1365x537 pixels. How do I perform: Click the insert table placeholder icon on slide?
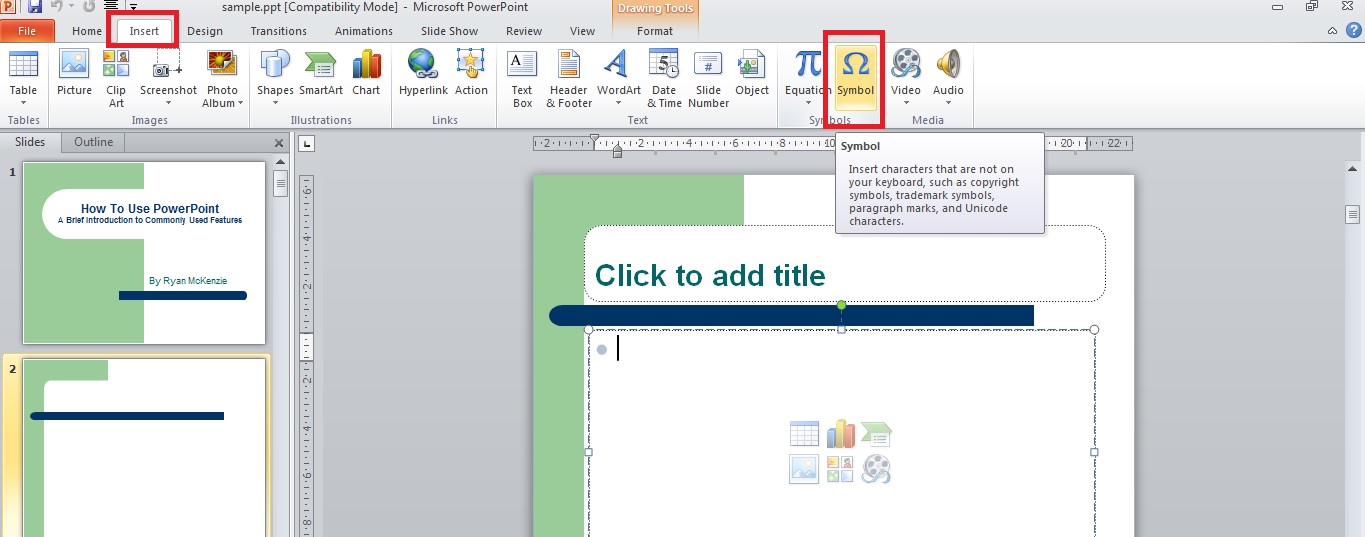pos(804,434)
